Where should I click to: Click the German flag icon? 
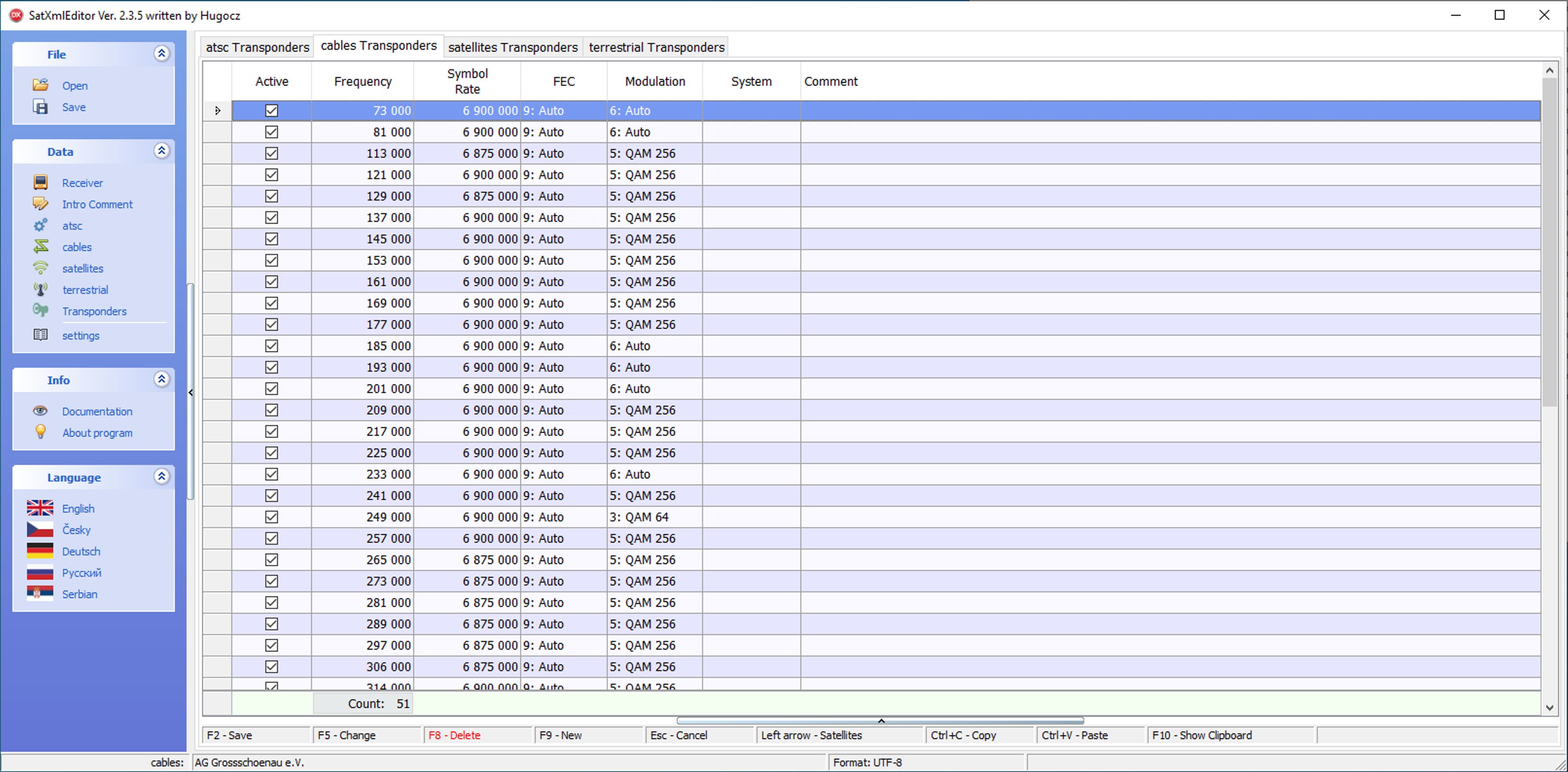coord(39,551)
